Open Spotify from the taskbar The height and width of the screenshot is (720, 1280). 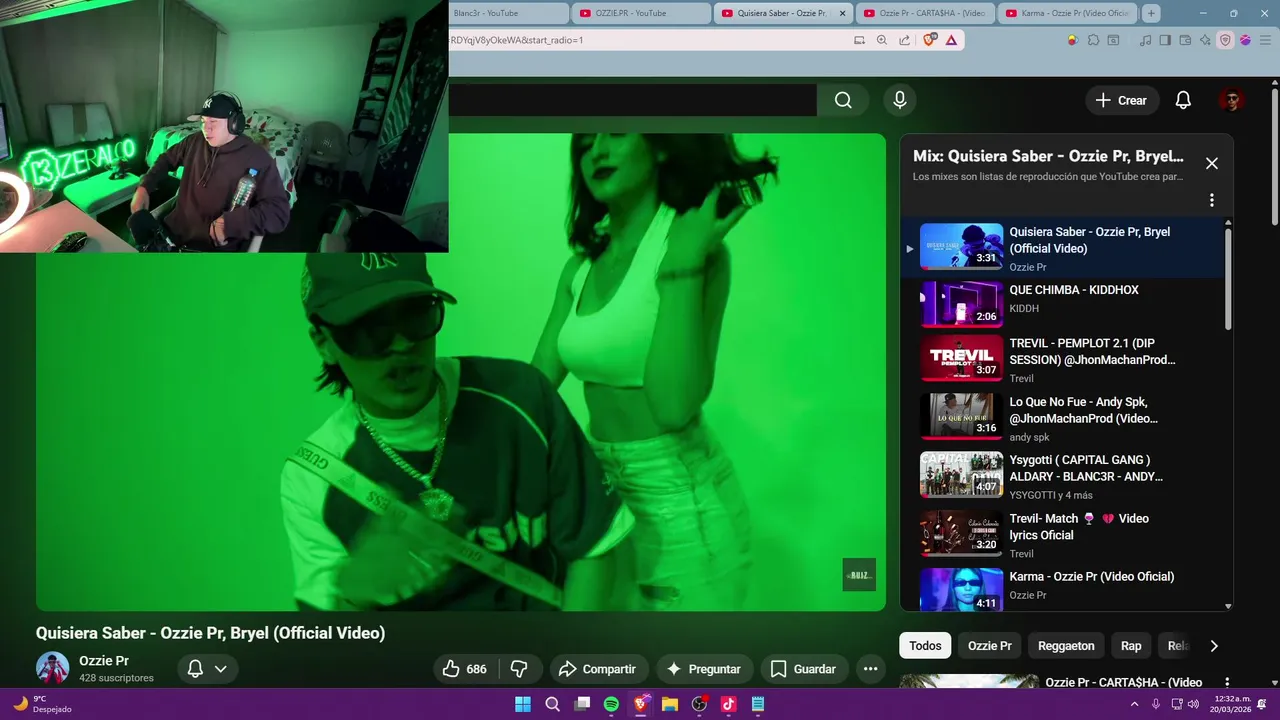pos(611,704)
